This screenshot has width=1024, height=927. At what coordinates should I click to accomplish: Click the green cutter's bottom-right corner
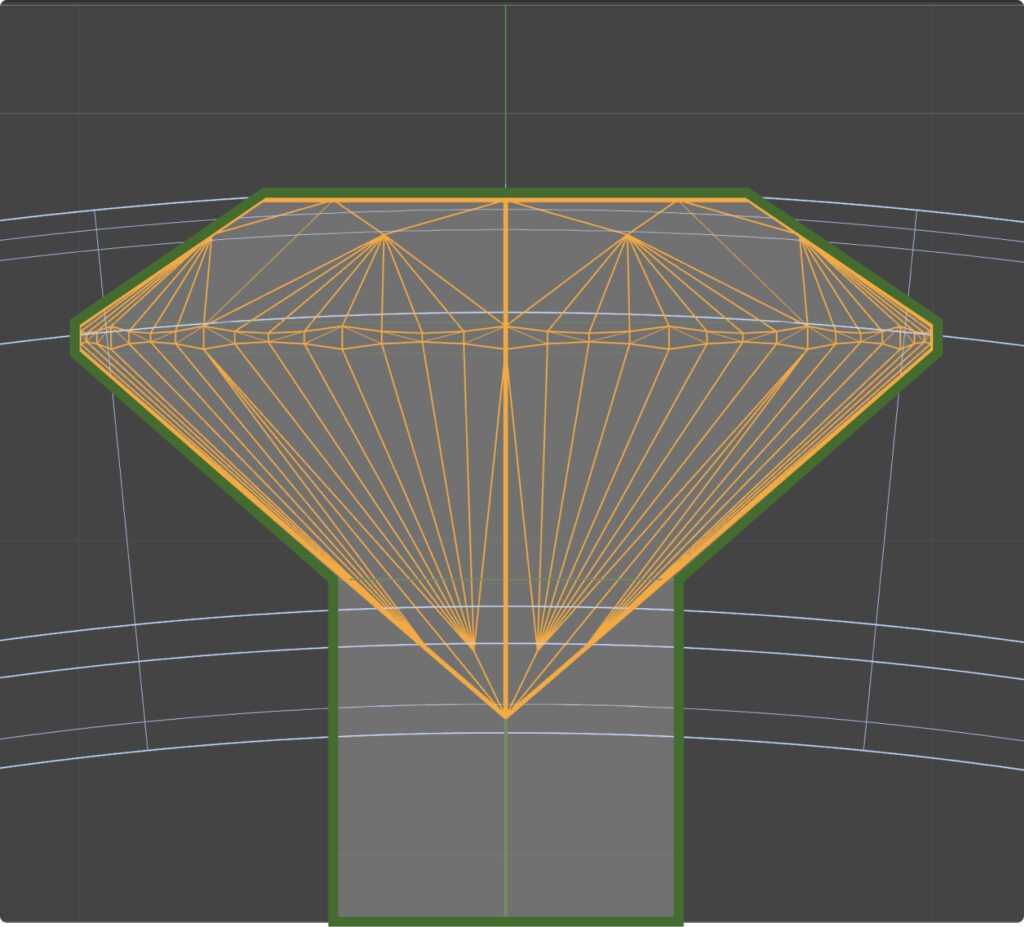click(678, 919)
